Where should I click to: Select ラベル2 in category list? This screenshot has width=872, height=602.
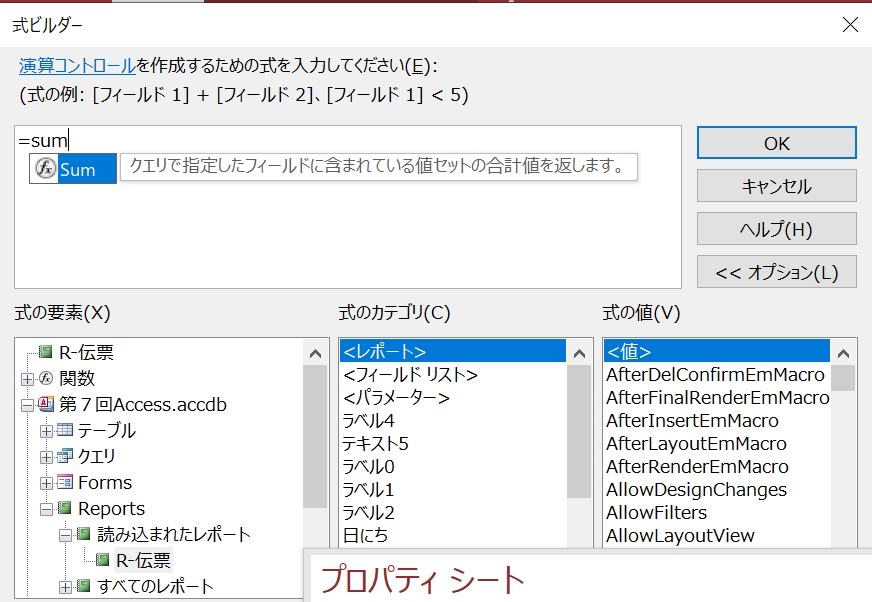point(453,512)
